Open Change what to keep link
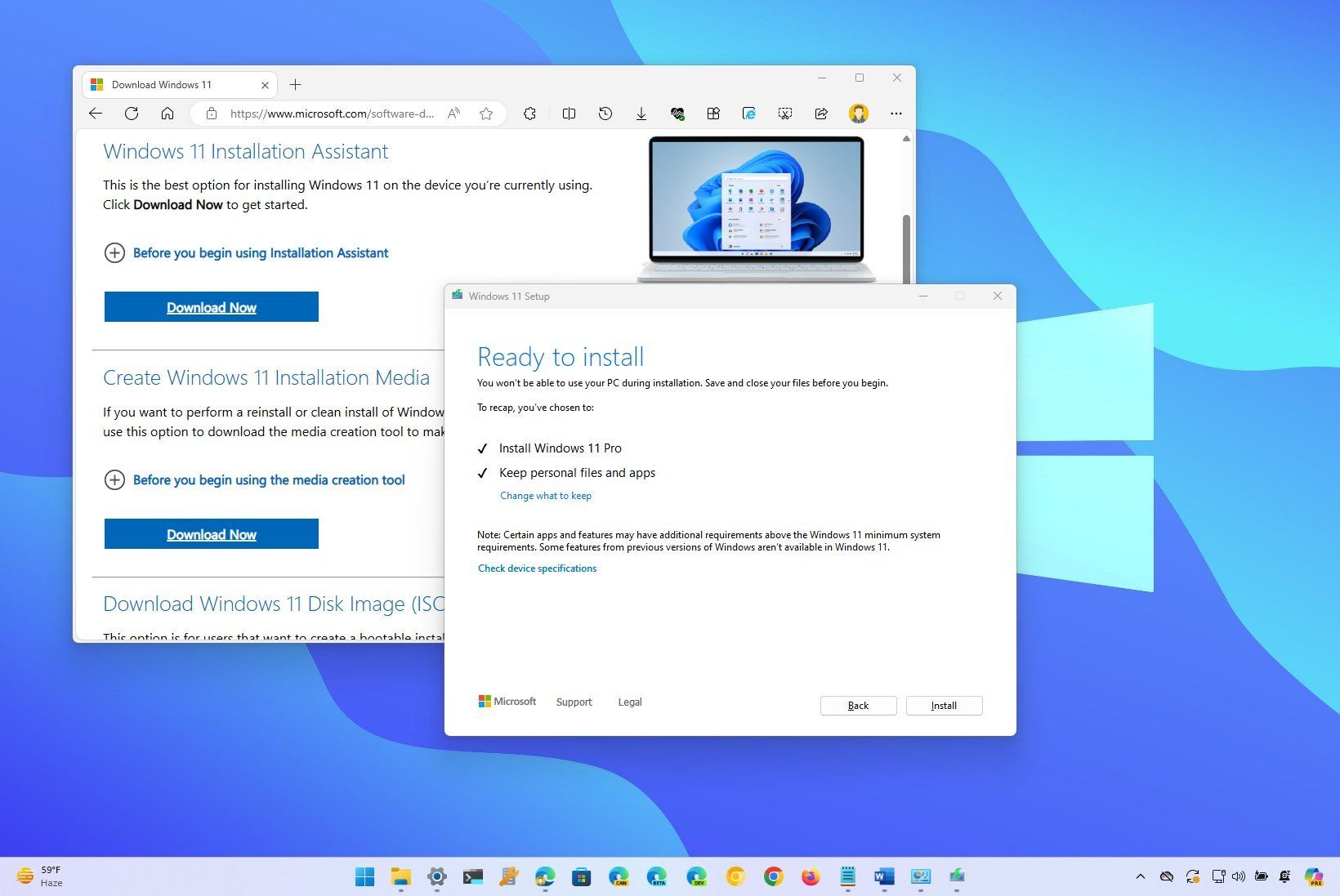Screen dimensions: 1340x896 tap(545, 495)
